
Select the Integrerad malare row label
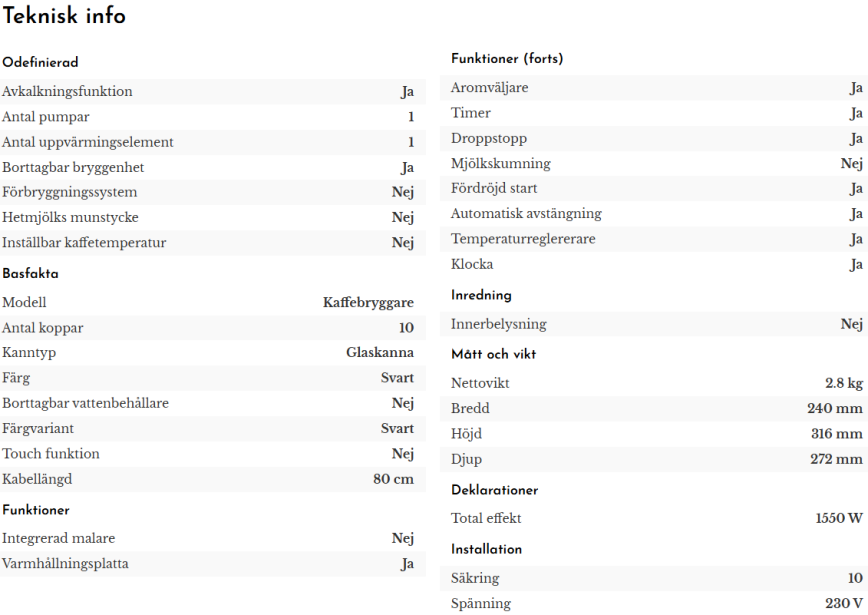click(x=59, y=538)
